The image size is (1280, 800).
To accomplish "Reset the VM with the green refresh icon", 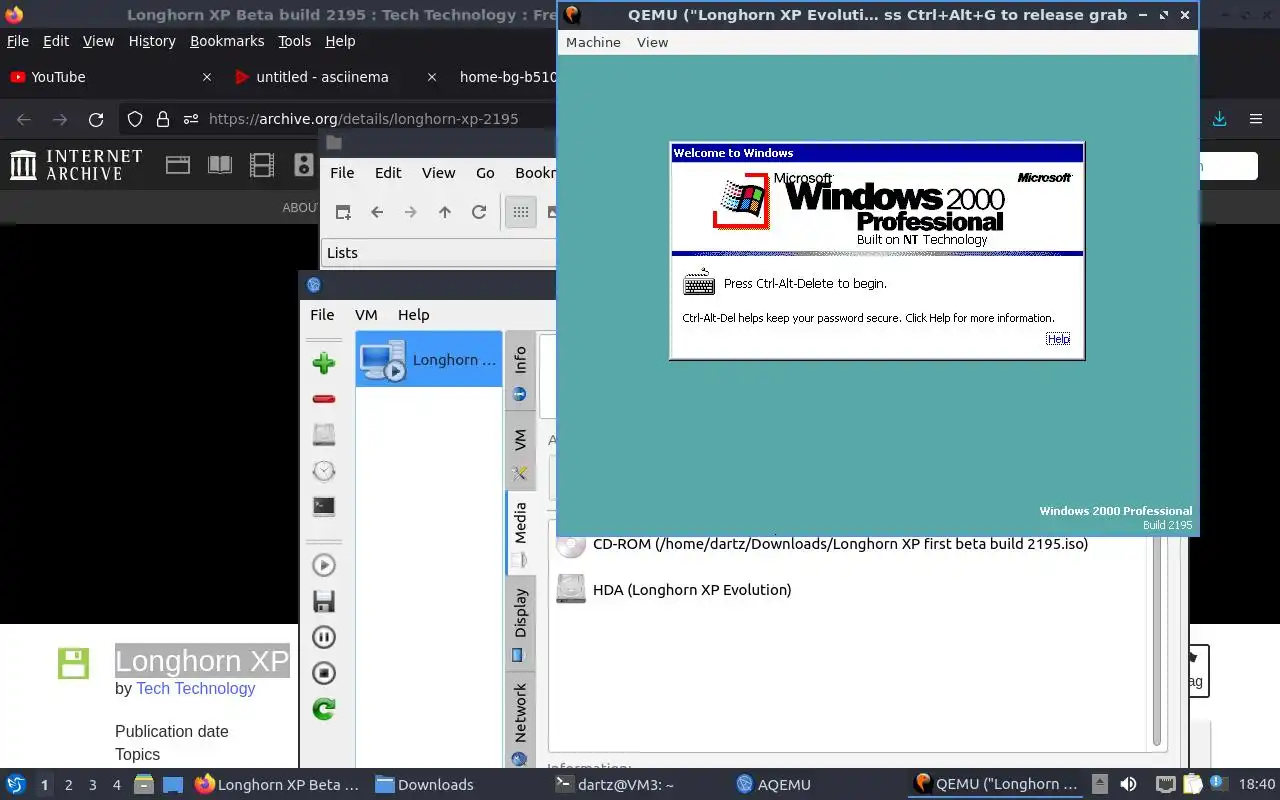I will coord(323,709).
